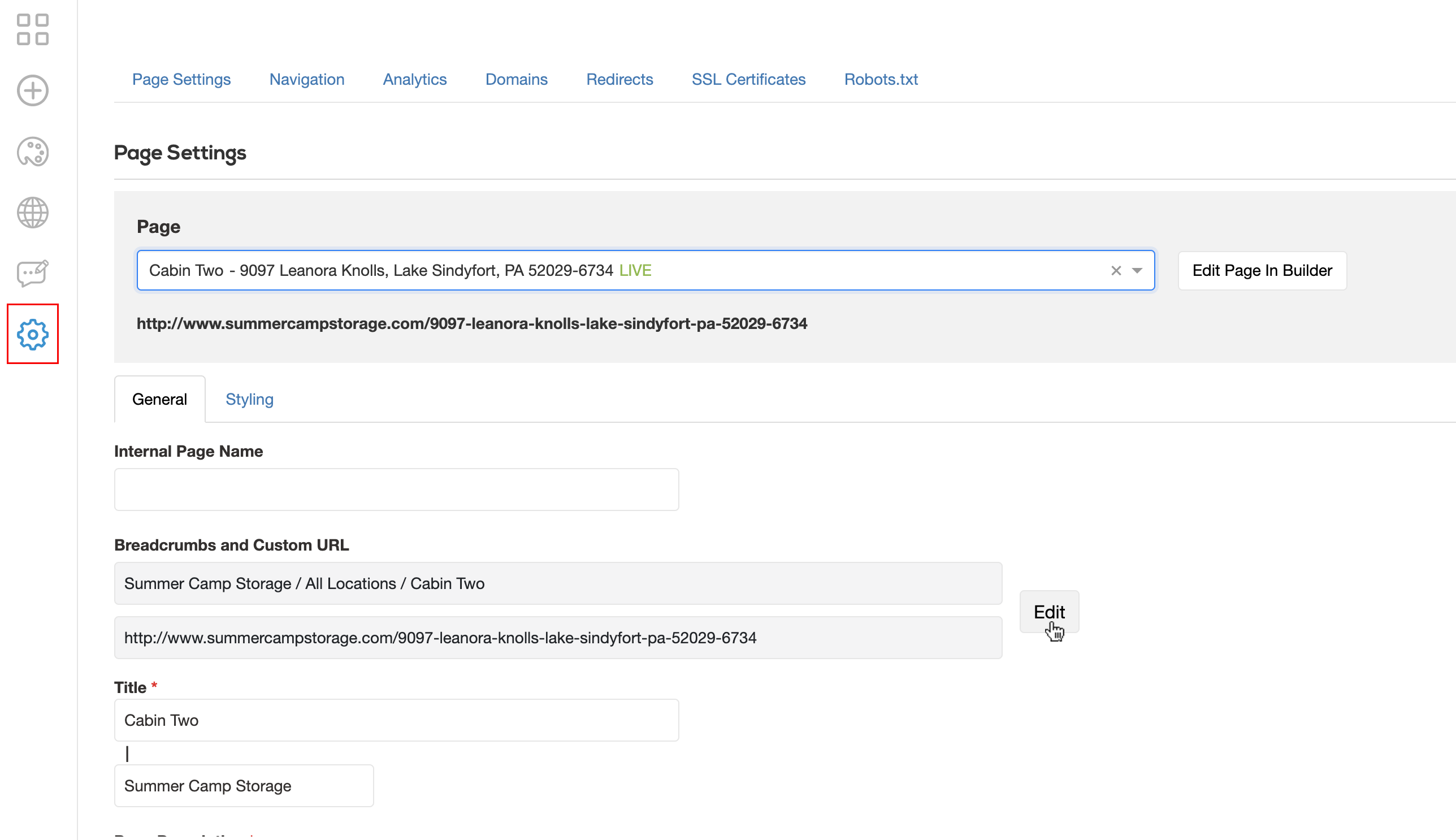
Task: Open the Robots.txt tab
Action: pos(880,79)
